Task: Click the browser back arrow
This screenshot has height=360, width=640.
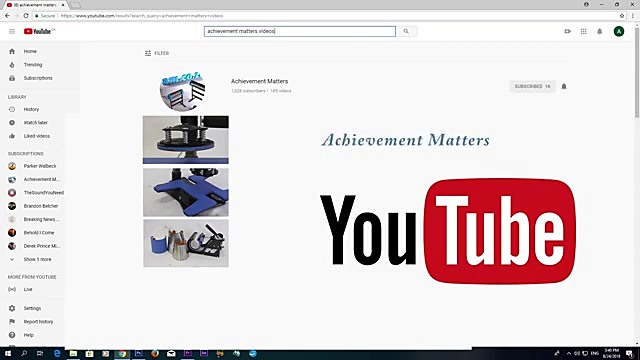Action: tap(7, 16)
